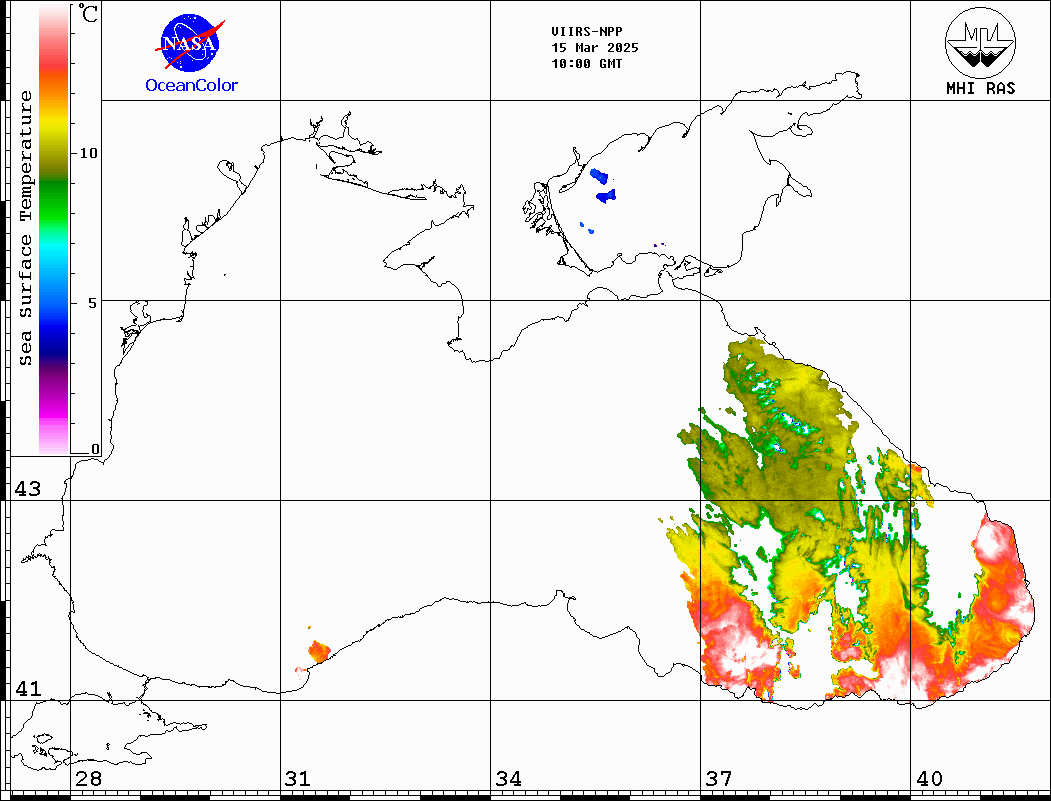Screen dimensions: 1051x801
Task: Click the 0 tick label on color scale
Action: pos(95,449)
